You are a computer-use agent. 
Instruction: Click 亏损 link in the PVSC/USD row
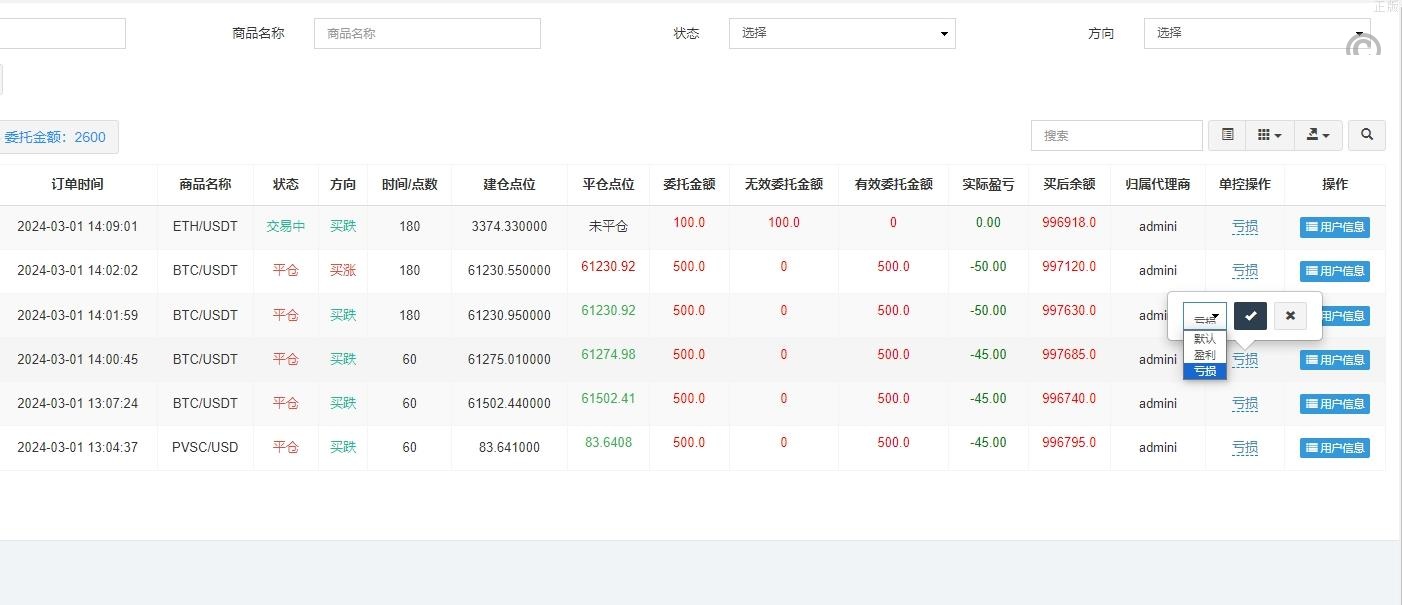(1244, 448)
